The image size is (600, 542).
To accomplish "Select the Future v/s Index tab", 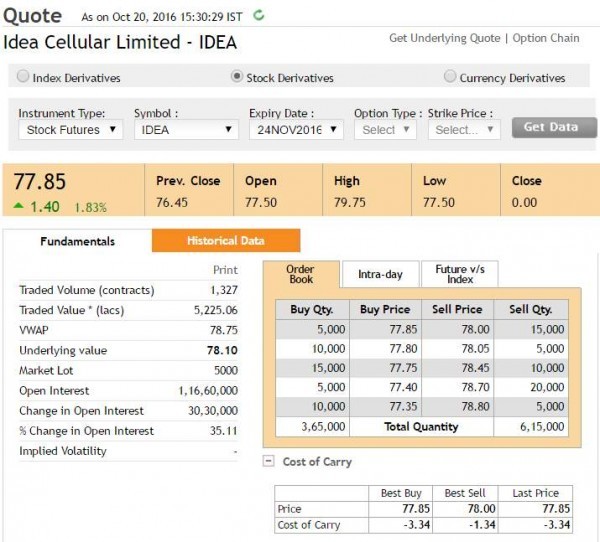I will [460, 274].
